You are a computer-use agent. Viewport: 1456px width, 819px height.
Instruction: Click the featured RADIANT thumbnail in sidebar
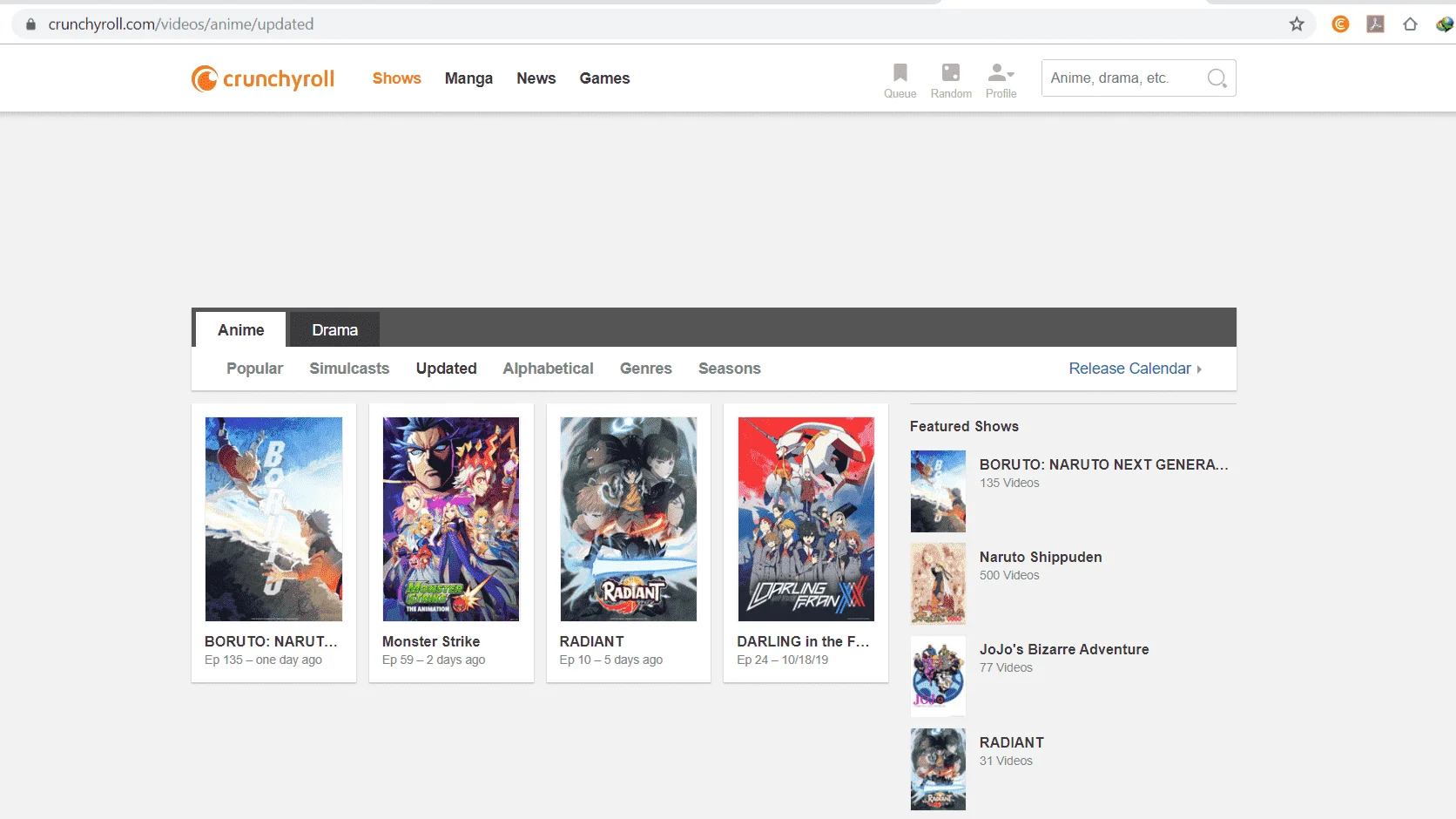(938, 769)
